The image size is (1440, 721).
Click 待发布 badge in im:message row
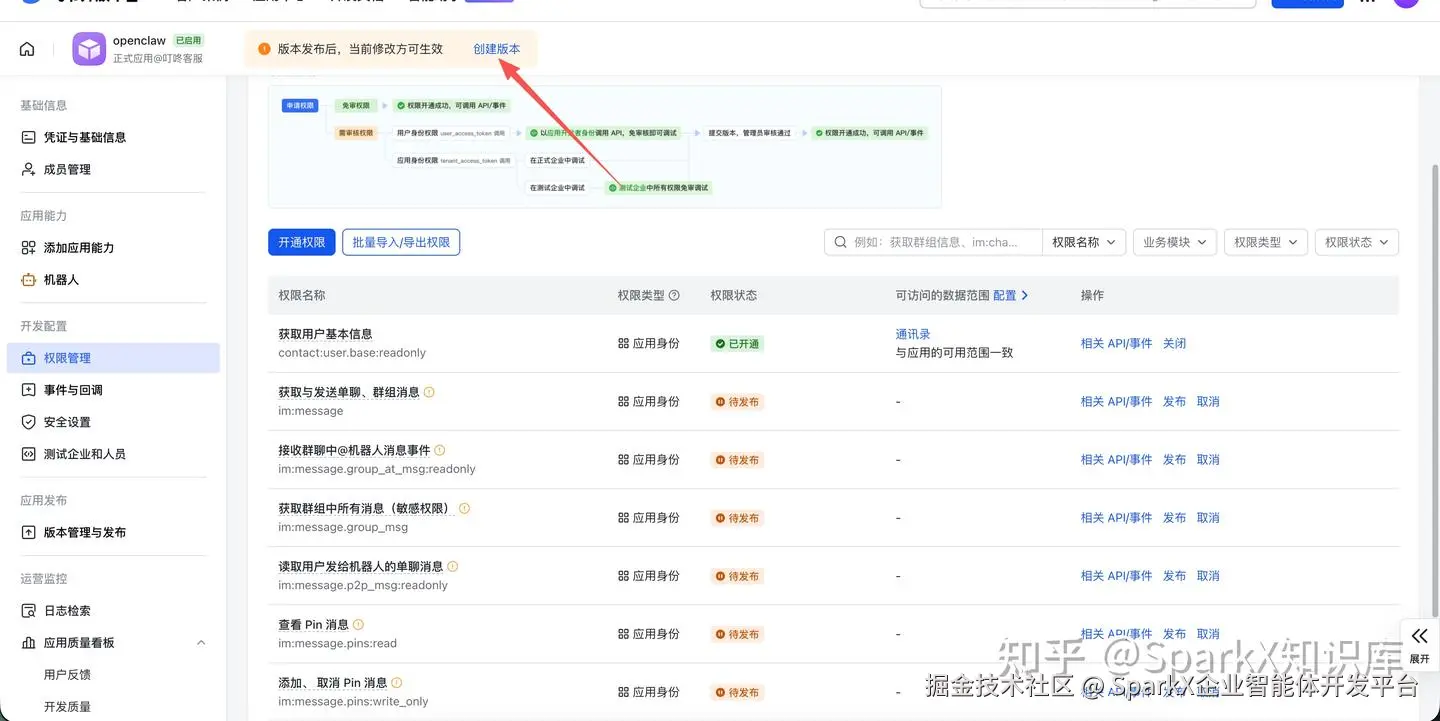(737, 402)
